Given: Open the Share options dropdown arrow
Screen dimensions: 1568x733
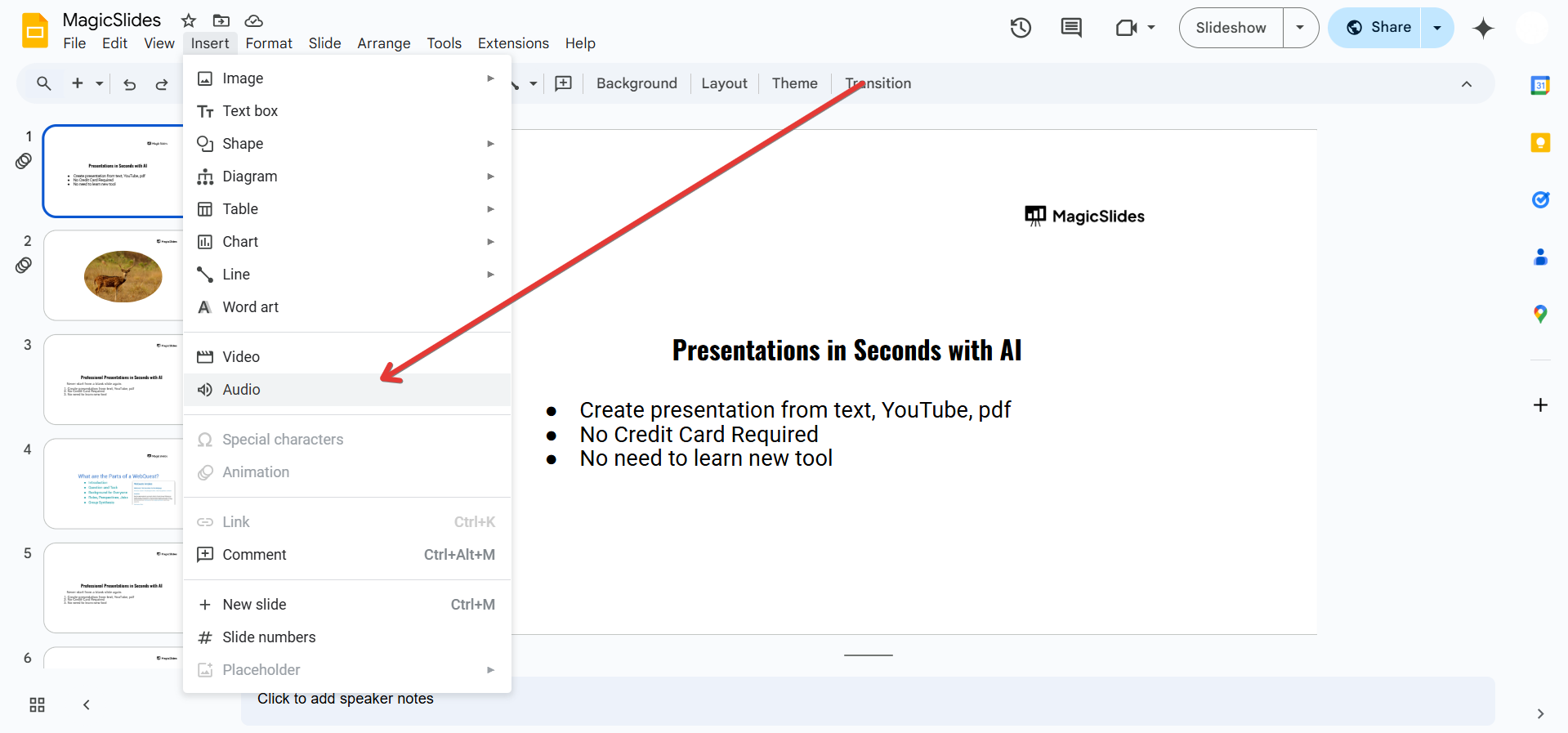Looking at the screenshot, I should click(1436, 28).
